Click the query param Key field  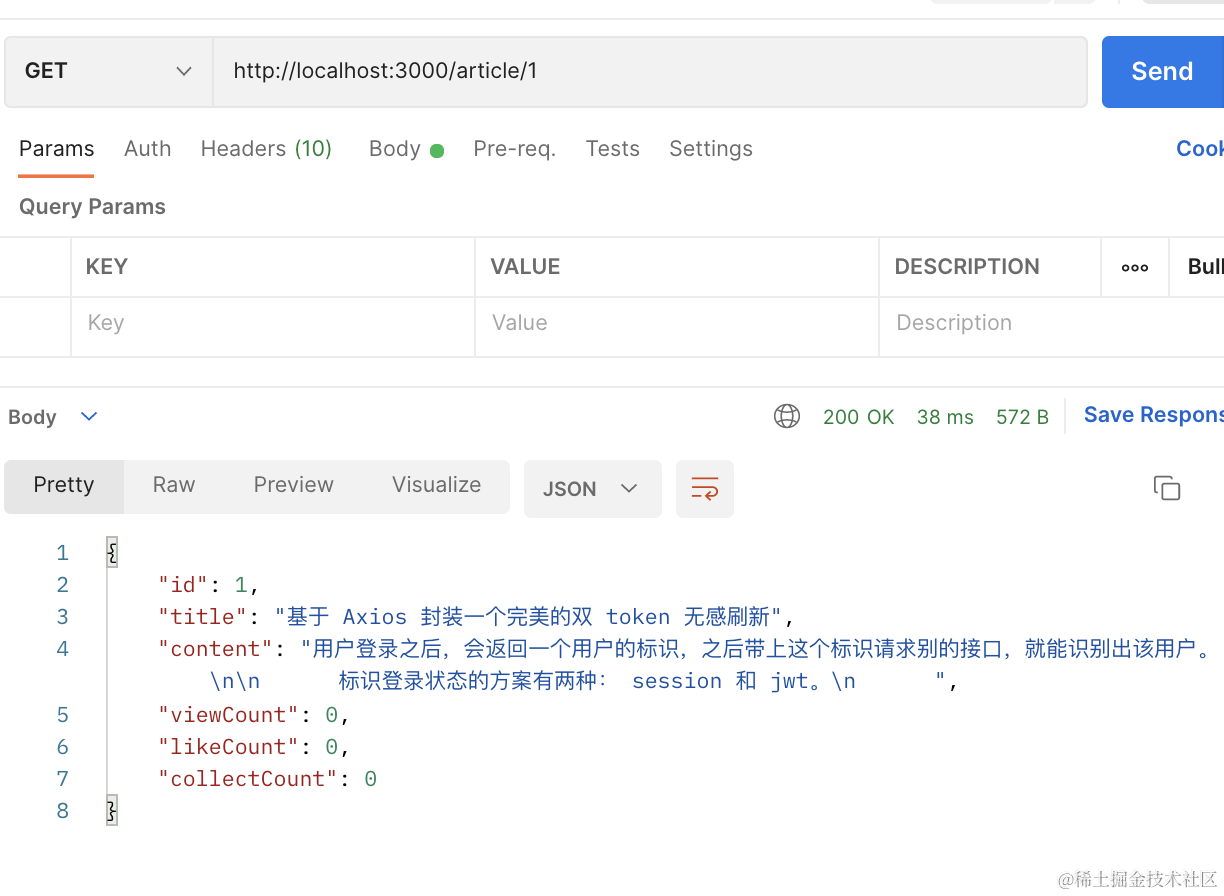[x=272, y=323]
